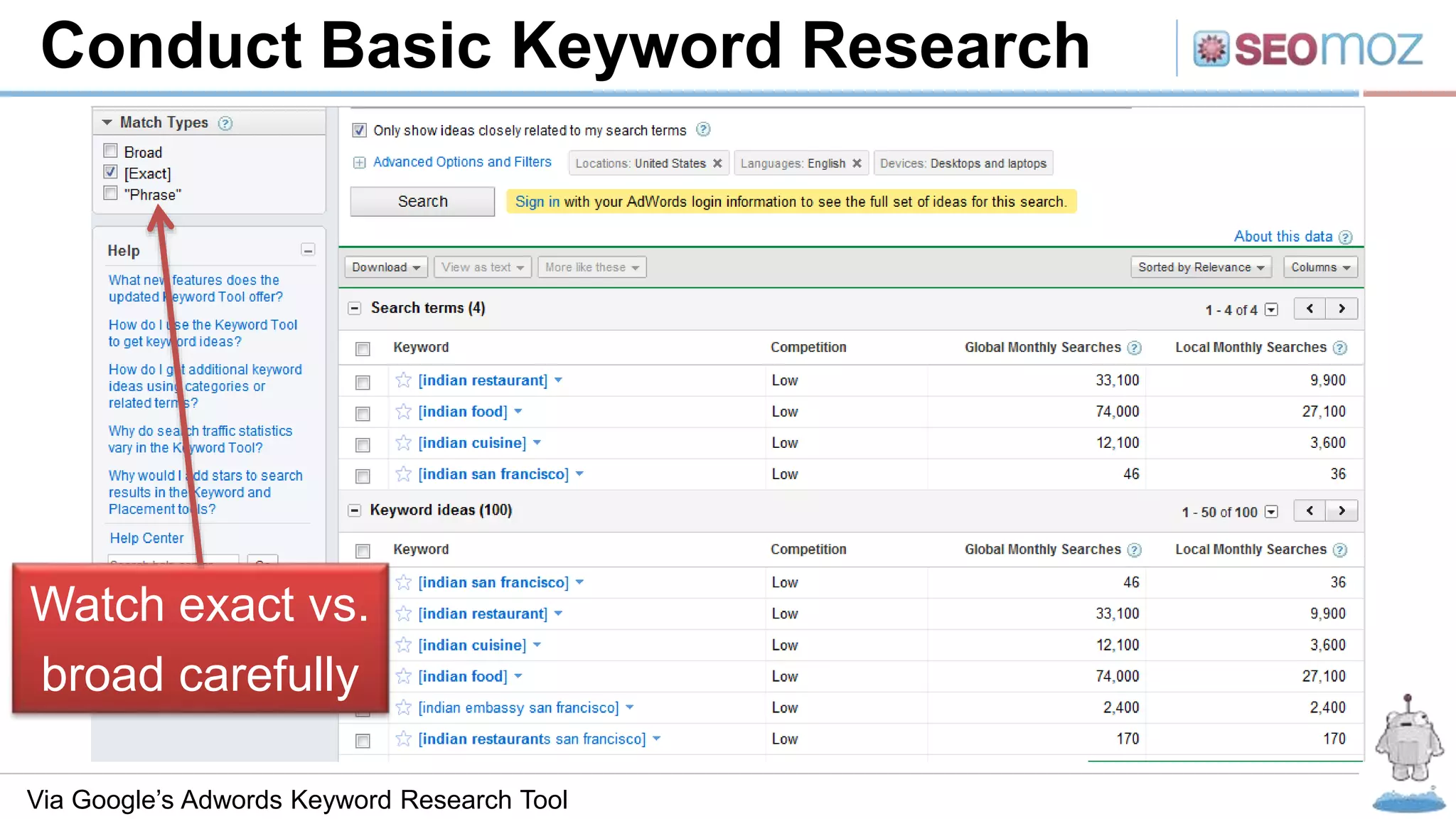This screenshot has width=1456, height=819.
Task: Open the View as text dropdown
Action: tap(483, 267)
